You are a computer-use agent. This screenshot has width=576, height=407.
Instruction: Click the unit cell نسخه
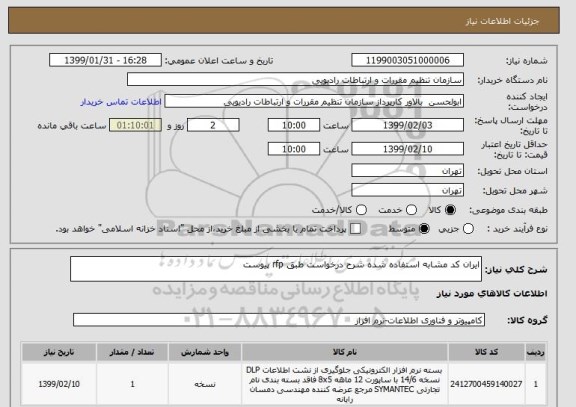(205, 384)
